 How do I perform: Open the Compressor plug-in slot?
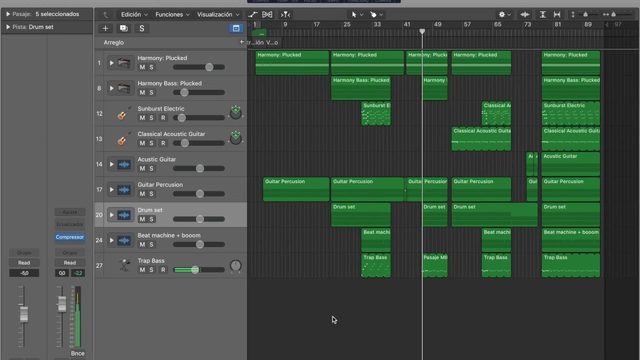pos(70,237)
